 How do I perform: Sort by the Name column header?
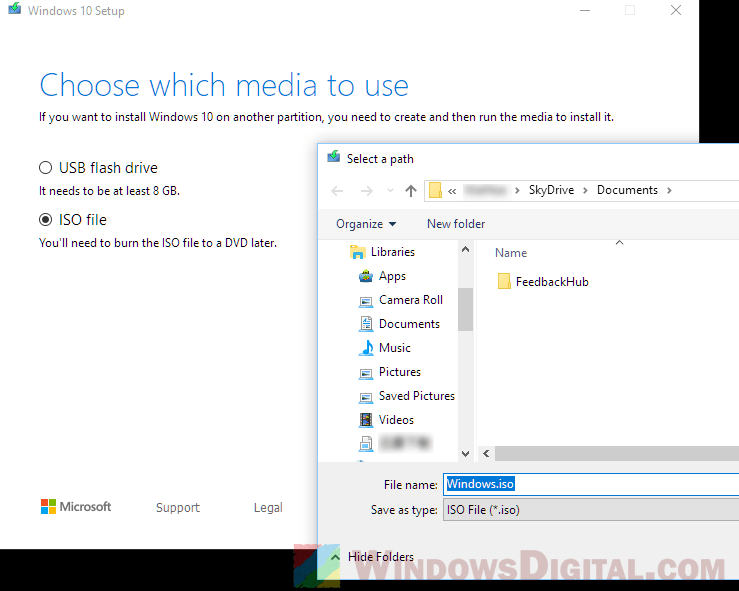tap(510, 253)
